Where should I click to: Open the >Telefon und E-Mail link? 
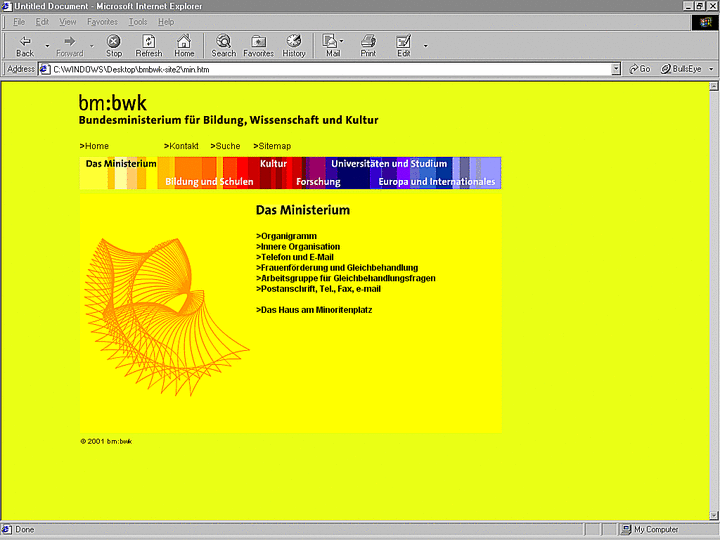click(295, 257)
